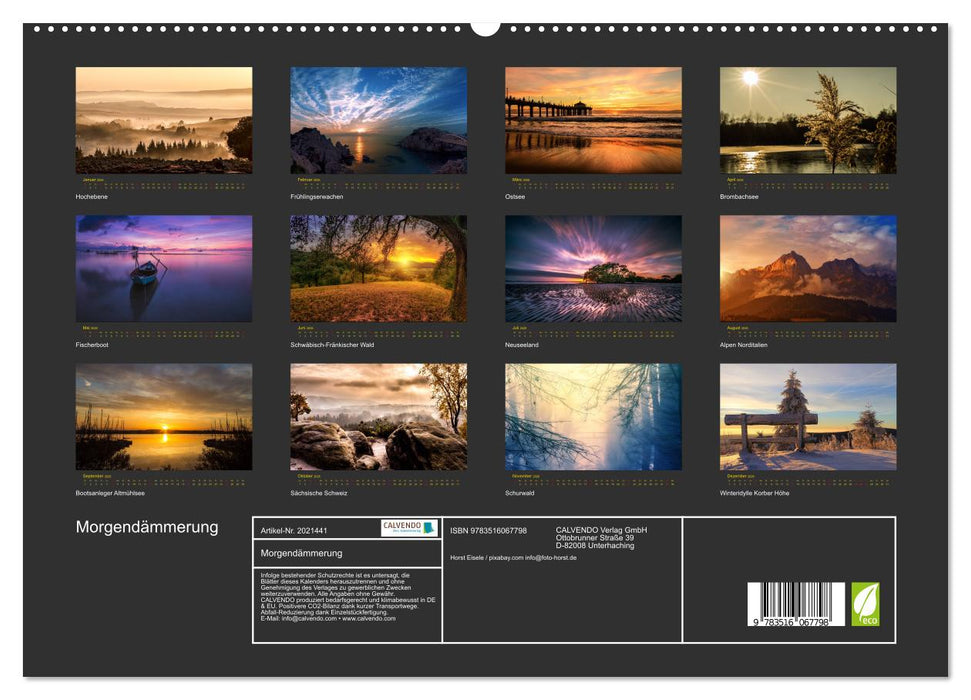
Task: Click the green eco leaf icon
Action: pos(865,604)
